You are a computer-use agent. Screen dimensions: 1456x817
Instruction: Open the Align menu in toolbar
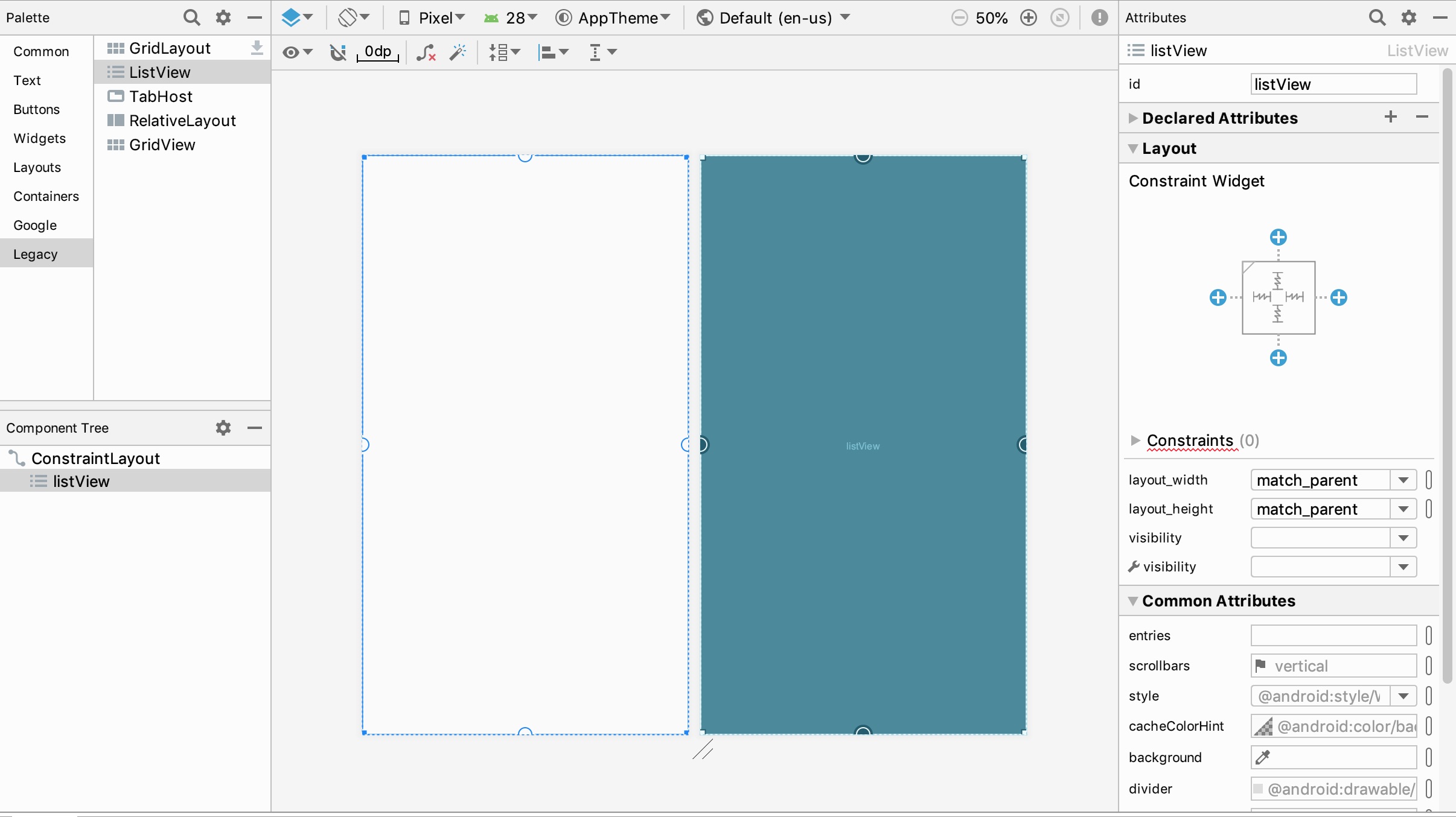pos(553,52)
